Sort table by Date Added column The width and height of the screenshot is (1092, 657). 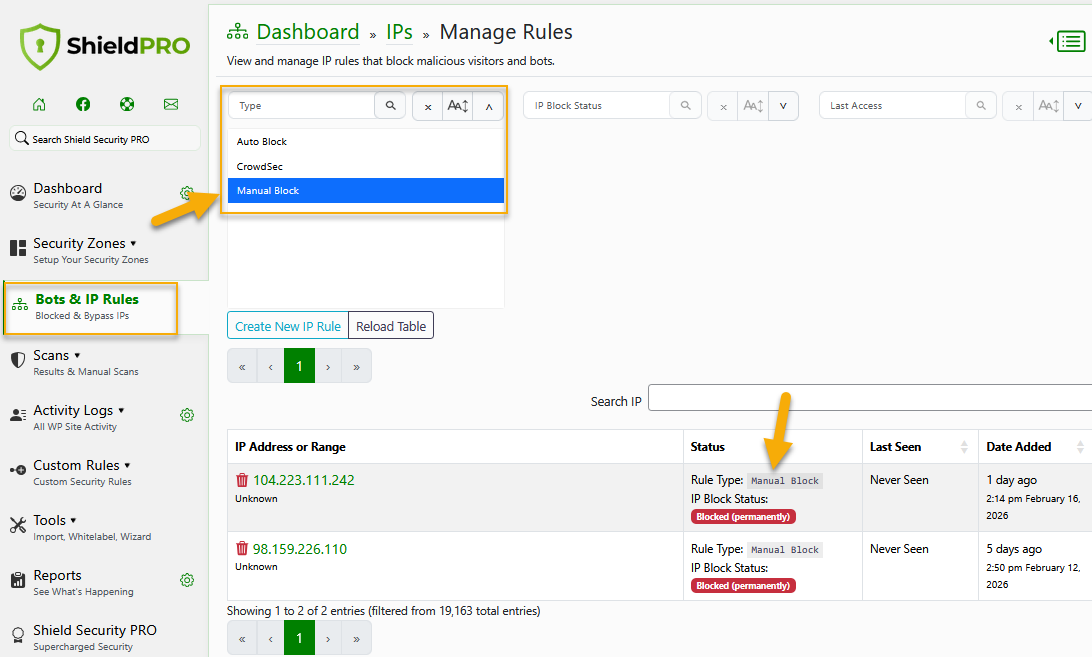coord(1035,447)
